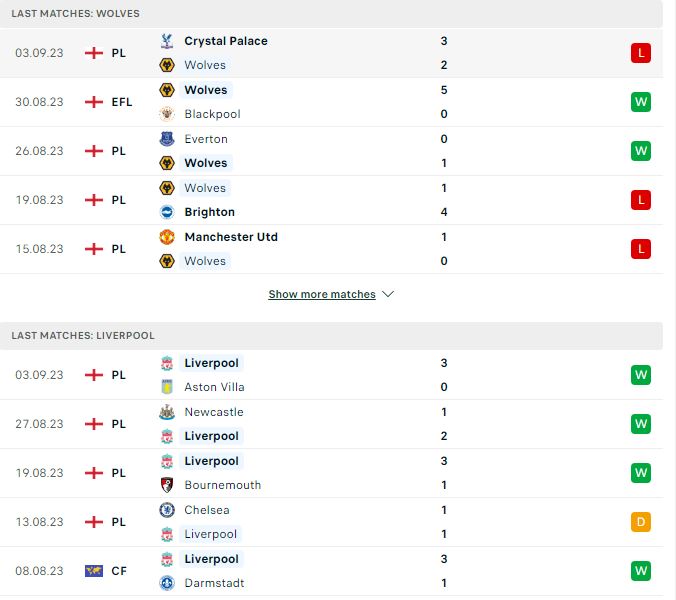Open the Manchester Utd team name

coord(231,237)
